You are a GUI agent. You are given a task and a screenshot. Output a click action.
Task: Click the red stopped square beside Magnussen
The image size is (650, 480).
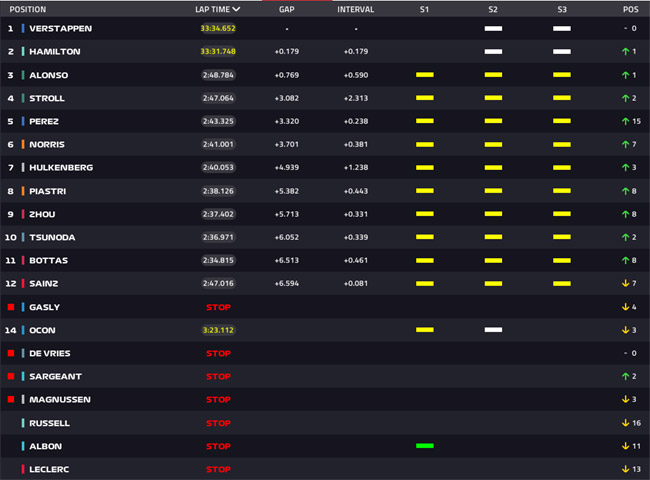[11, 399]
